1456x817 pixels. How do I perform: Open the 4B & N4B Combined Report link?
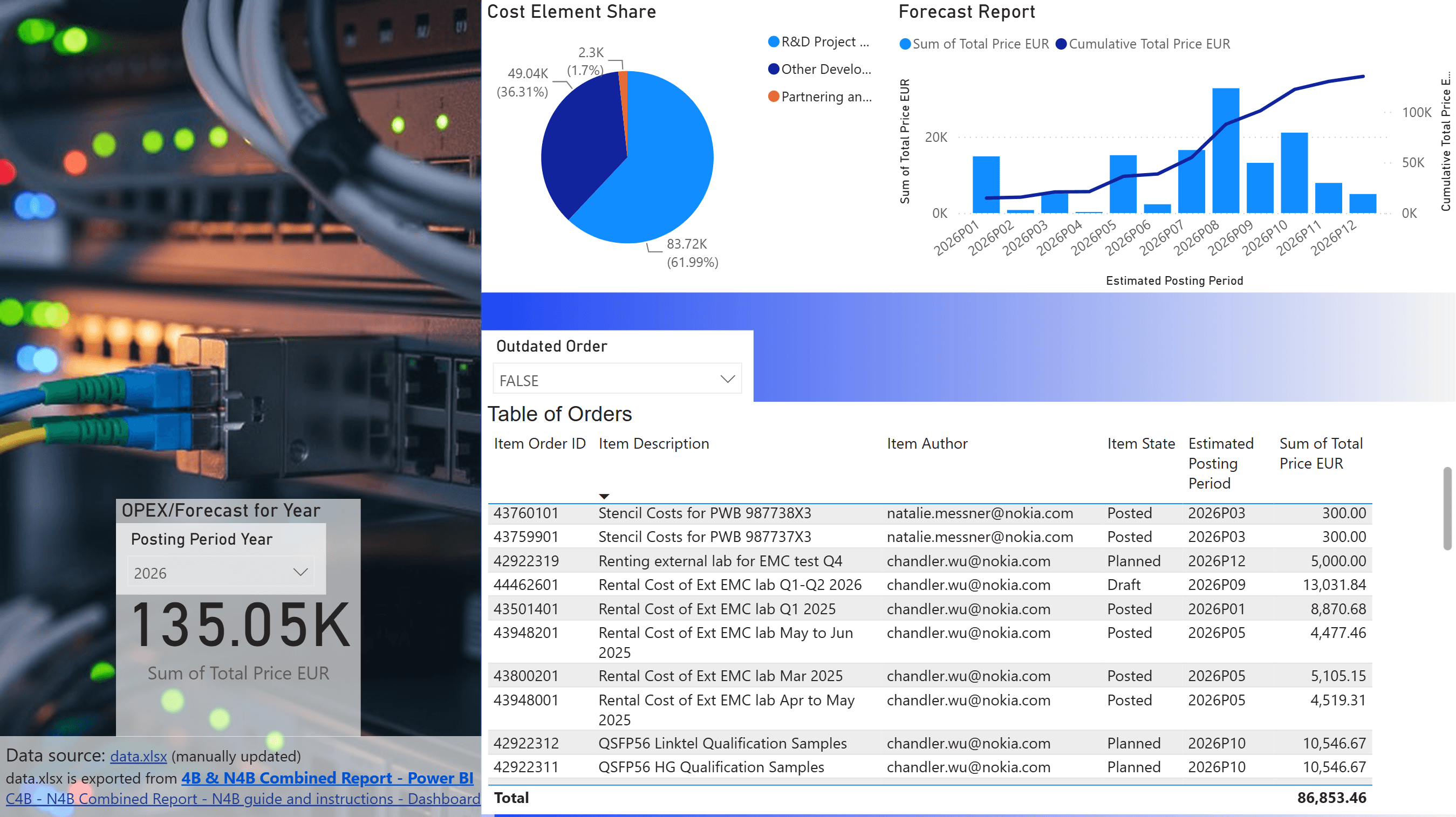point(327,778)
